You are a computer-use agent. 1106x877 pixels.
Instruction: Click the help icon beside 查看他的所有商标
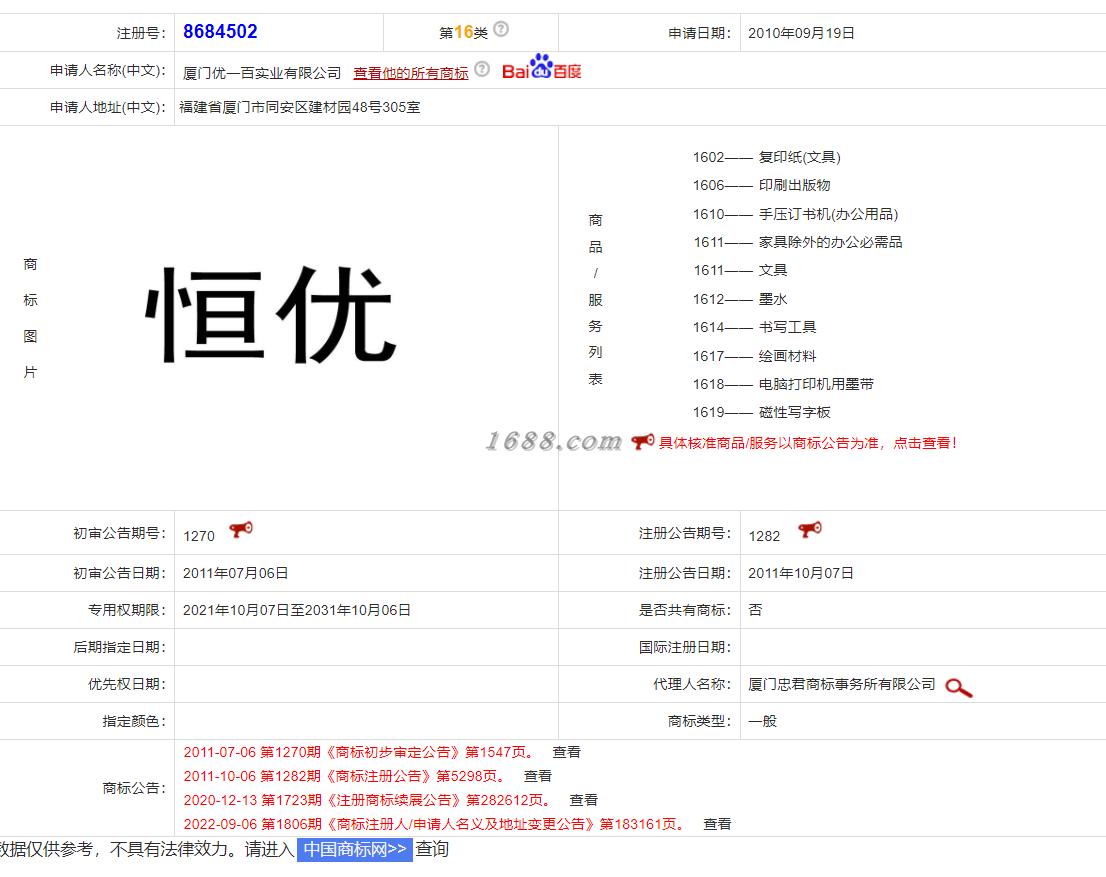[482, 68]
